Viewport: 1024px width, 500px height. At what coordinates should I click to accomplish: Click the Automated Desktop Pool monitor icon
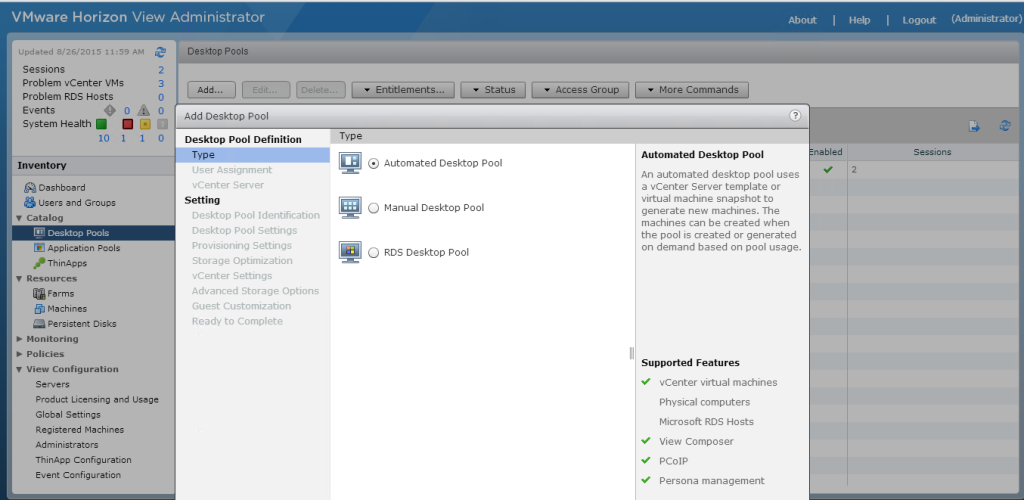(x=350, y=163)
